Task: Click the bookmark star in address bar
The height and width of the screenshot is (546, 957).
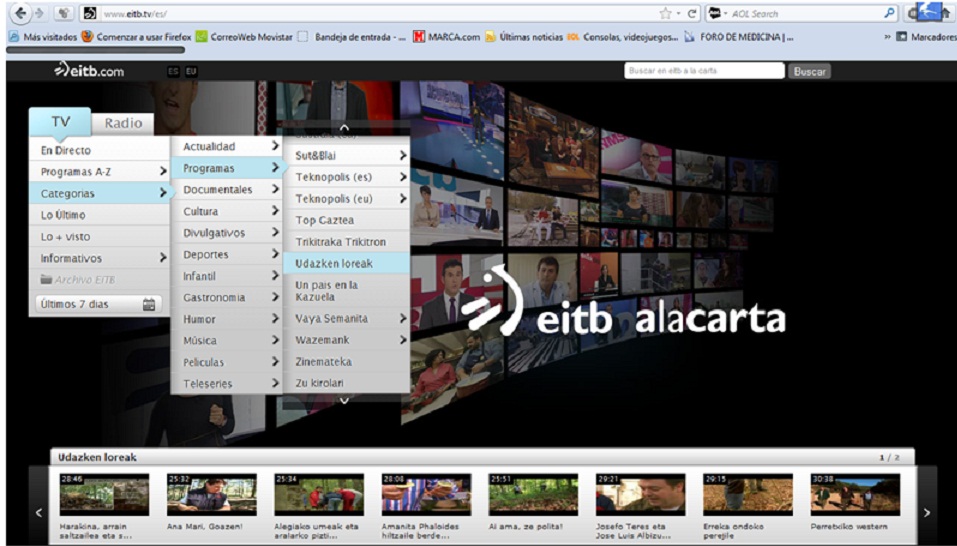Action: tap(665, 13)
